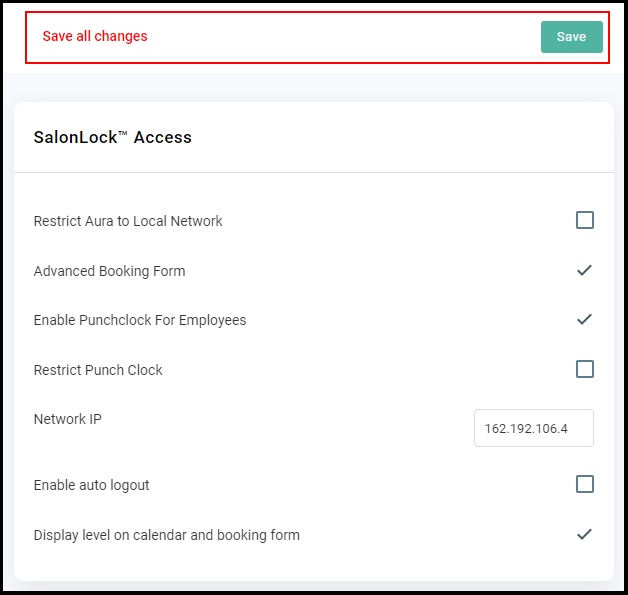This screenshot has height=595, width=628.
Task: Click the Restrict Aura to Local Network label
Action: [x=128, y=221]
